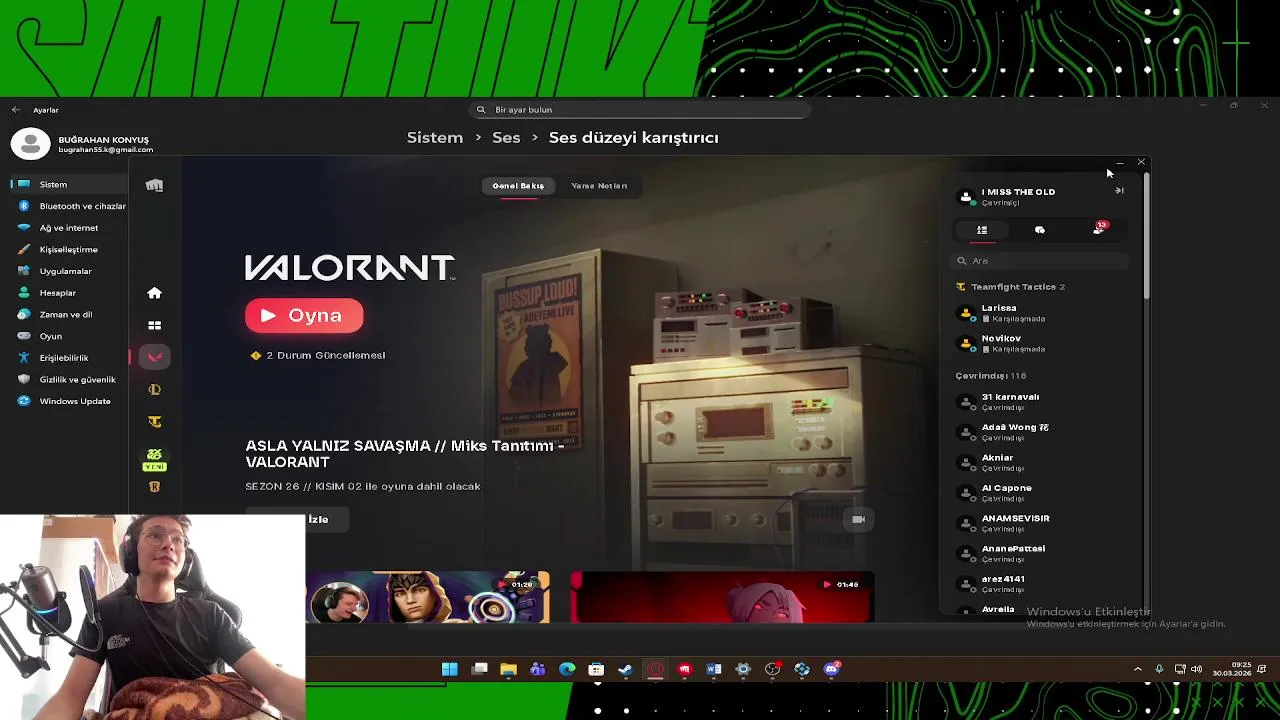1280x720 pixels.
Task: Open the 2 Durum Güncellemesi link
Action: point(325,355)
